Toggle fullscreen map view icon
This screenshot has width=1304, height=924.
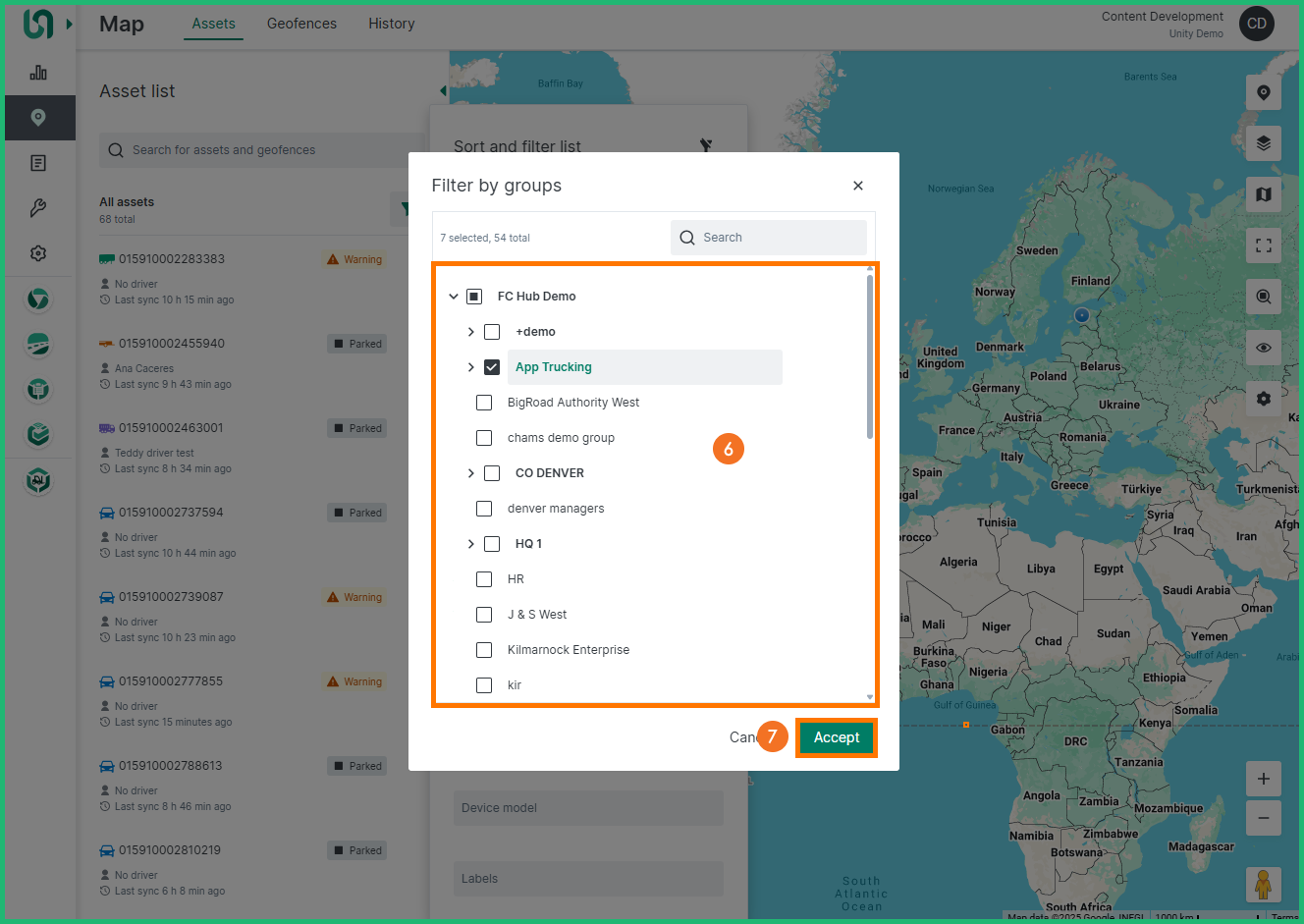(1263, 245)
